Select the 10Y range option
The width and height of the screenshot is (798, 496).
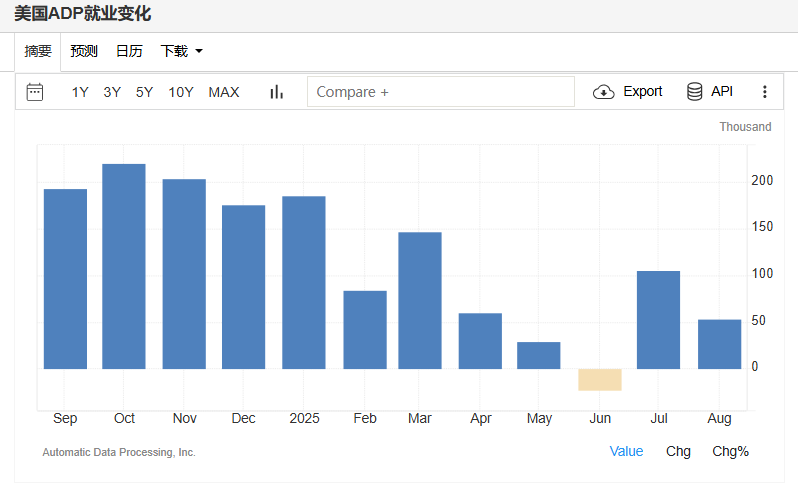pos(181,92)
